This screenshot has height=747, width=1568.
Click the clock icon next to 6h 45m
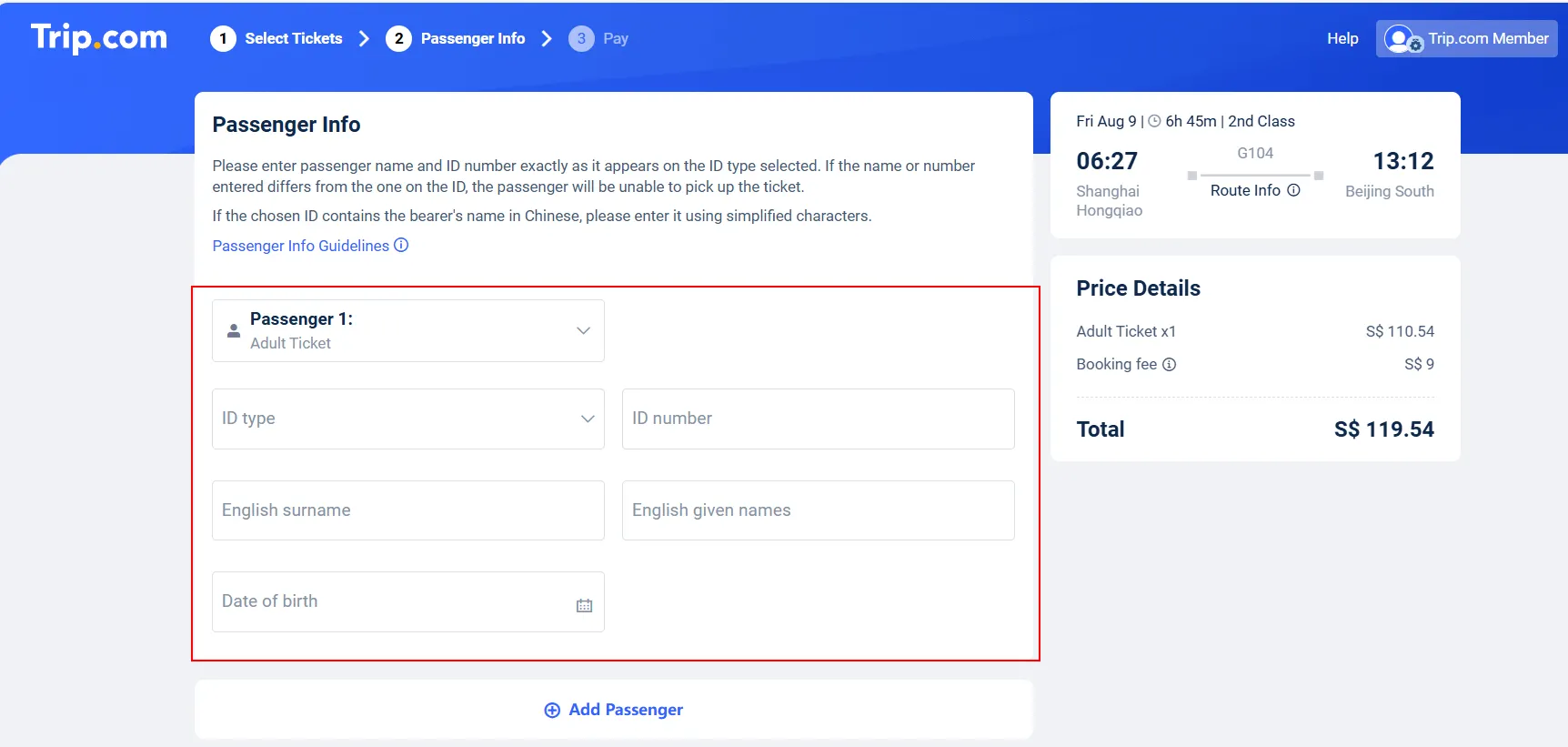[x=1154, y=120]
